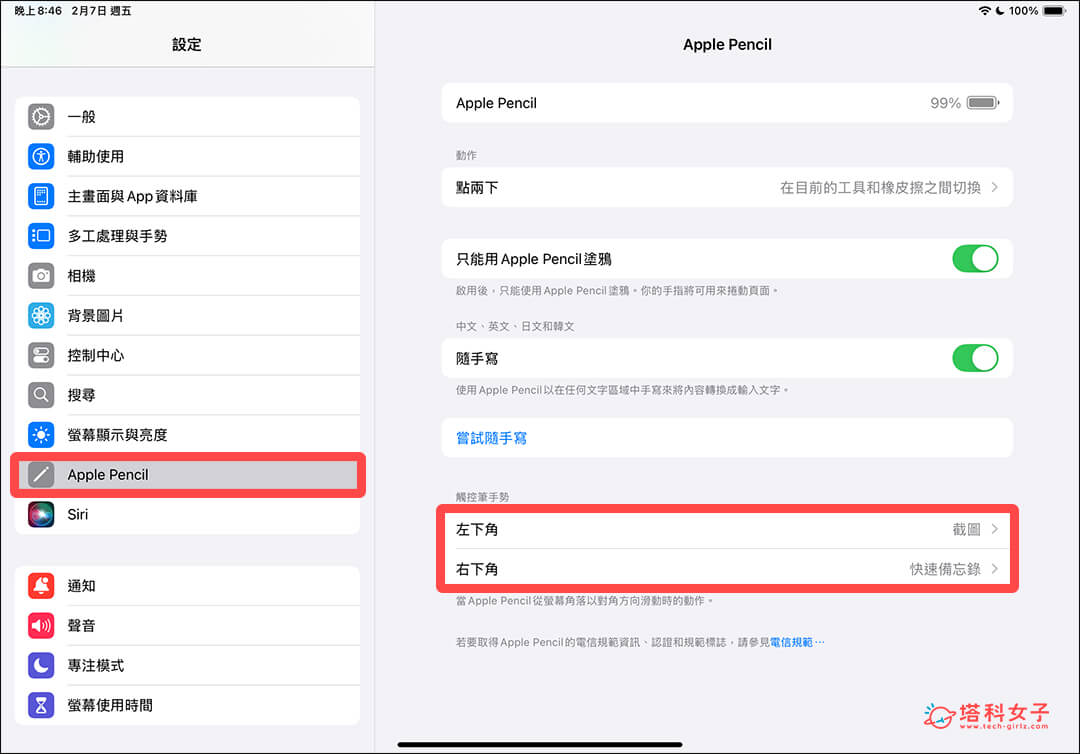Screen dimensions: 1080x754
Task: Tap the 2月7日 週五 date in status bar
Action: pos(101,11)
